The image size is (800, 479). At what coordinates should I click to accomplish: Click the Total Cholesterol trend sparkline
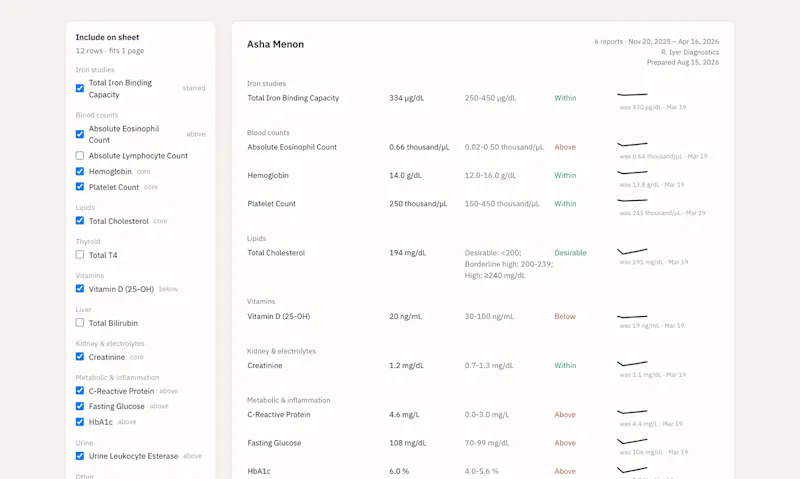632,251
